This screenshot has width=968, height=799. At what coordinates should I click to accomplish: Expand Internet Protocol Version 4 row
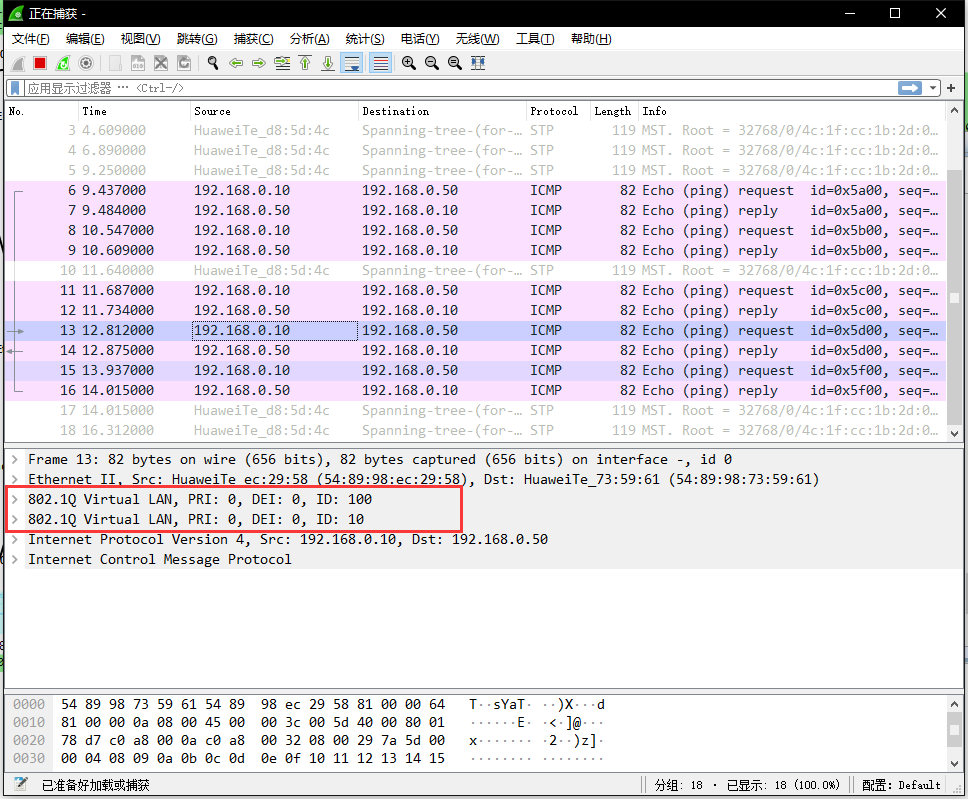pos(15,540)
